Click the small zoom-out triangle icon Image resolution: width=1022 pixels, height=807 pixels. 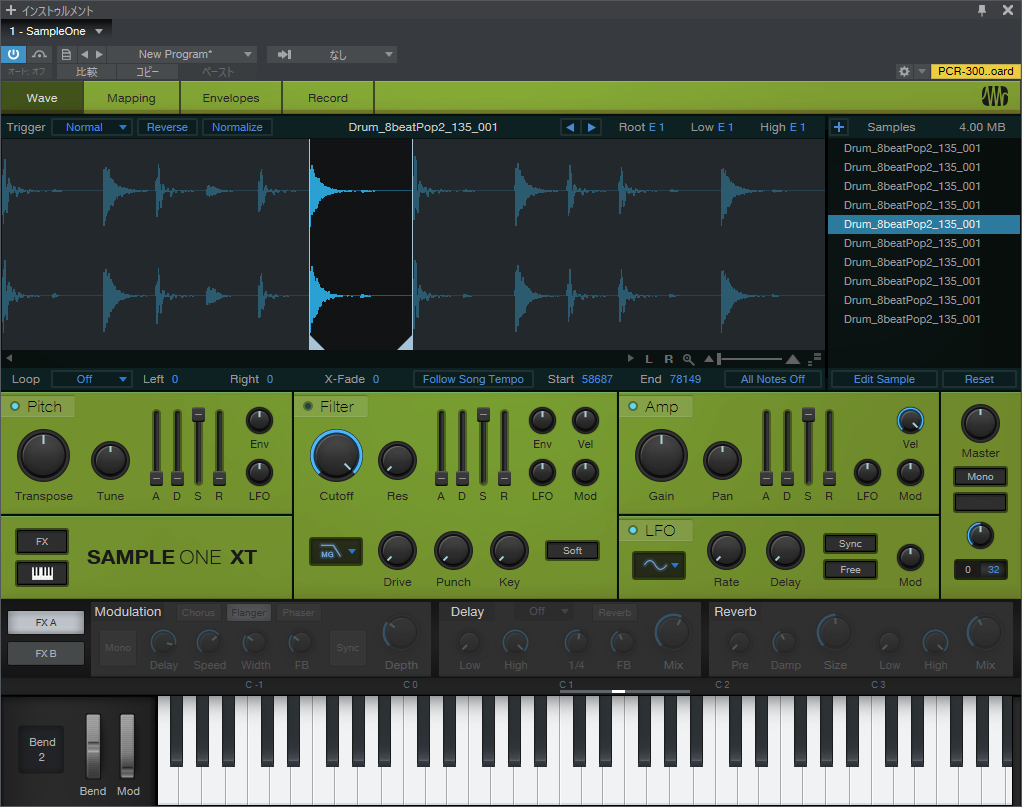[709, 359]
